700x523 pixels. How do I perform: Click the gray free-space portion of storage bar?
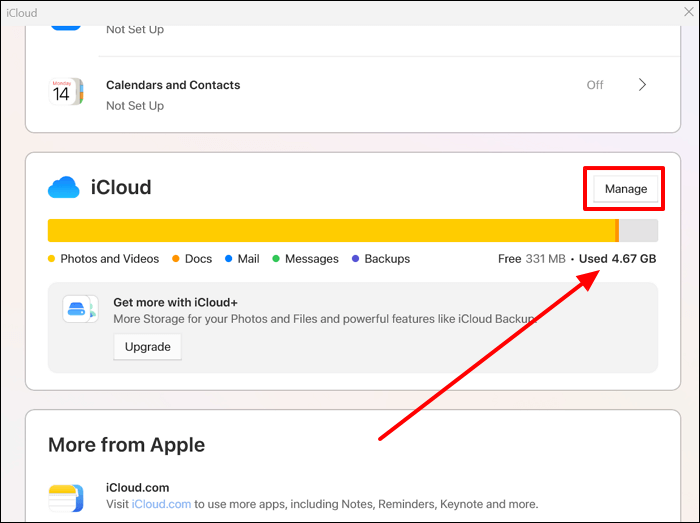coord(638,231)
